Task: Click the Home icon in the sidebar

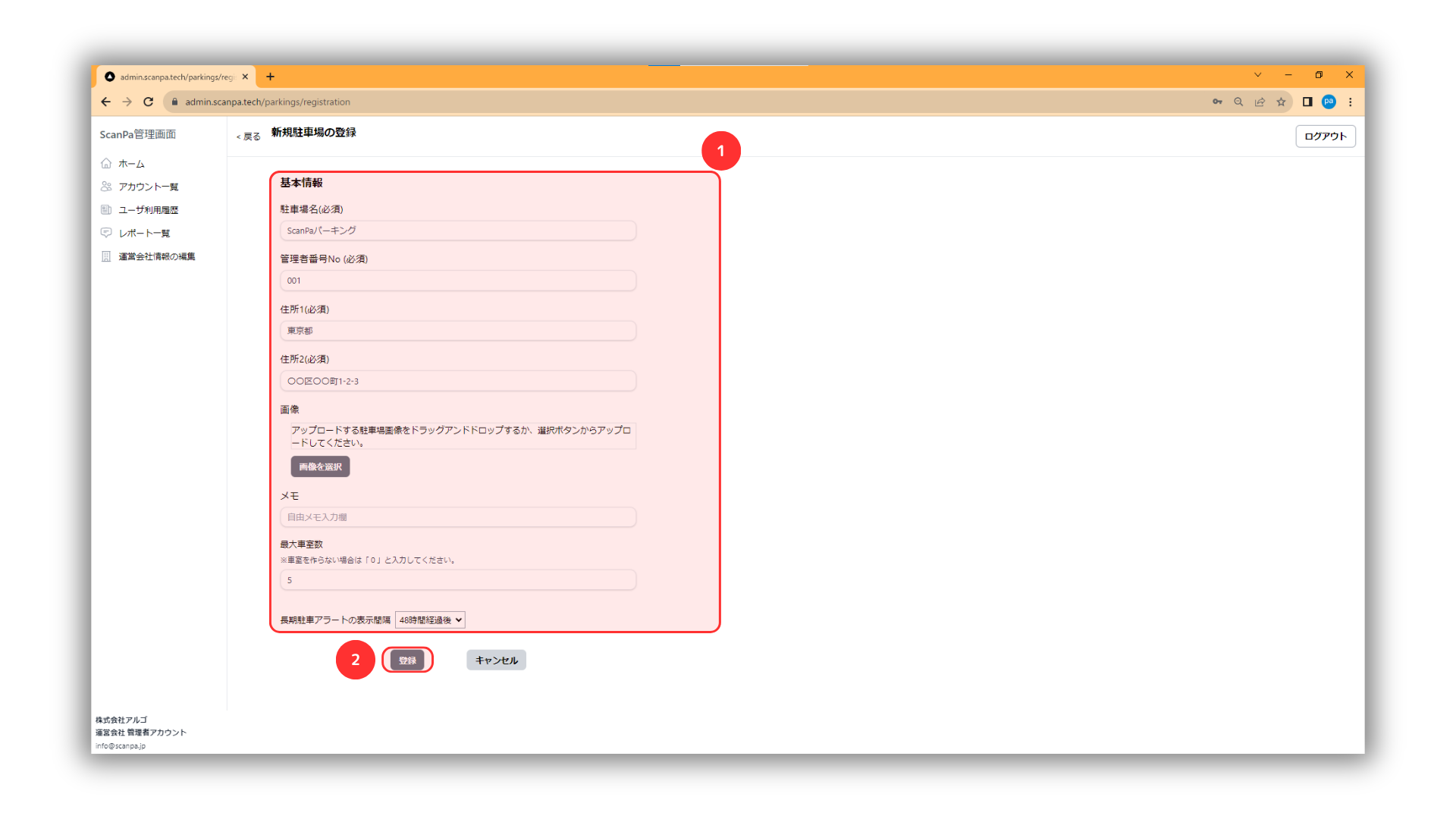Action: pos(106,163)
